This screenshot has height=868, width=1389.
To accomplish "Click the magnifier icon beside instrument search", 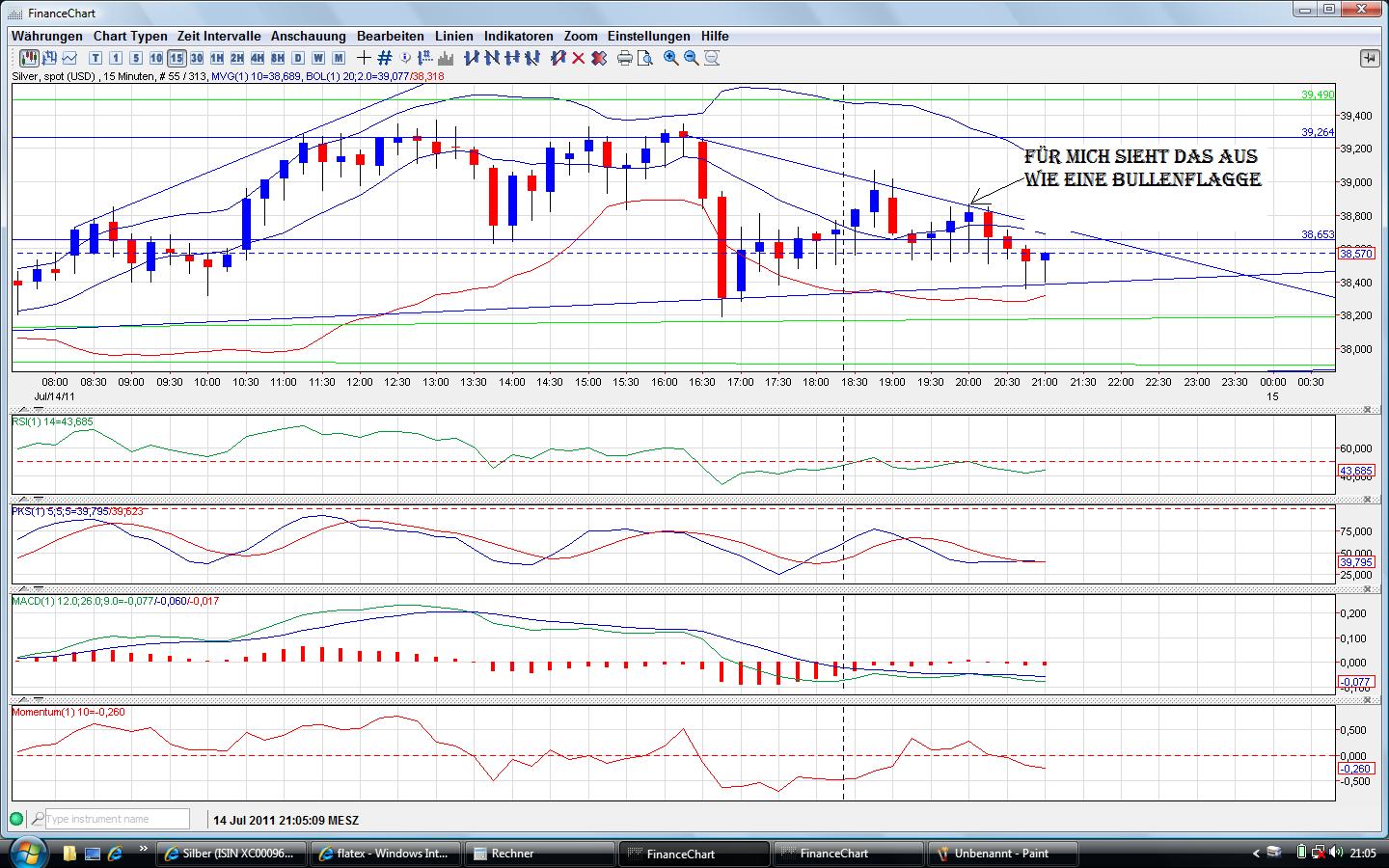I will (x=37, y=819).
